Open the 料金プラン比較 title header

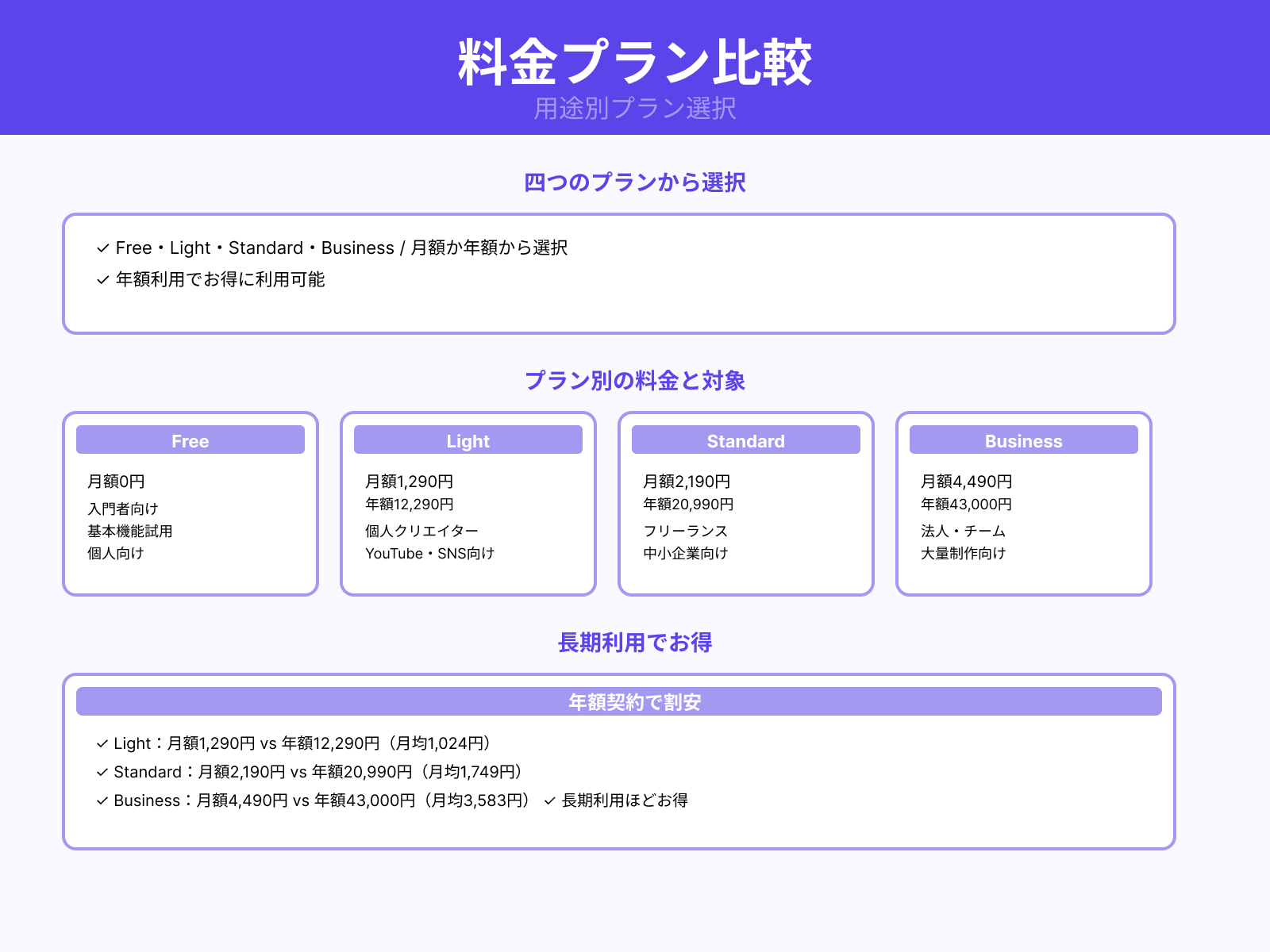click(x=635, y=59)
